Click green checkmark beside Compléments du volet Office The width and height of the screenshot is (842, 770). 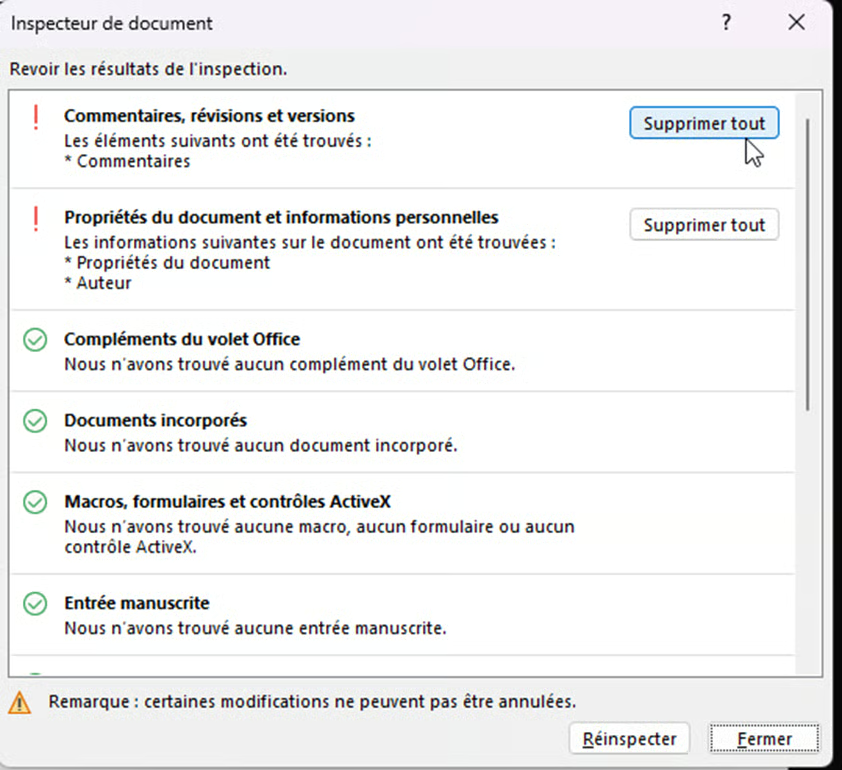coord(35,341)
